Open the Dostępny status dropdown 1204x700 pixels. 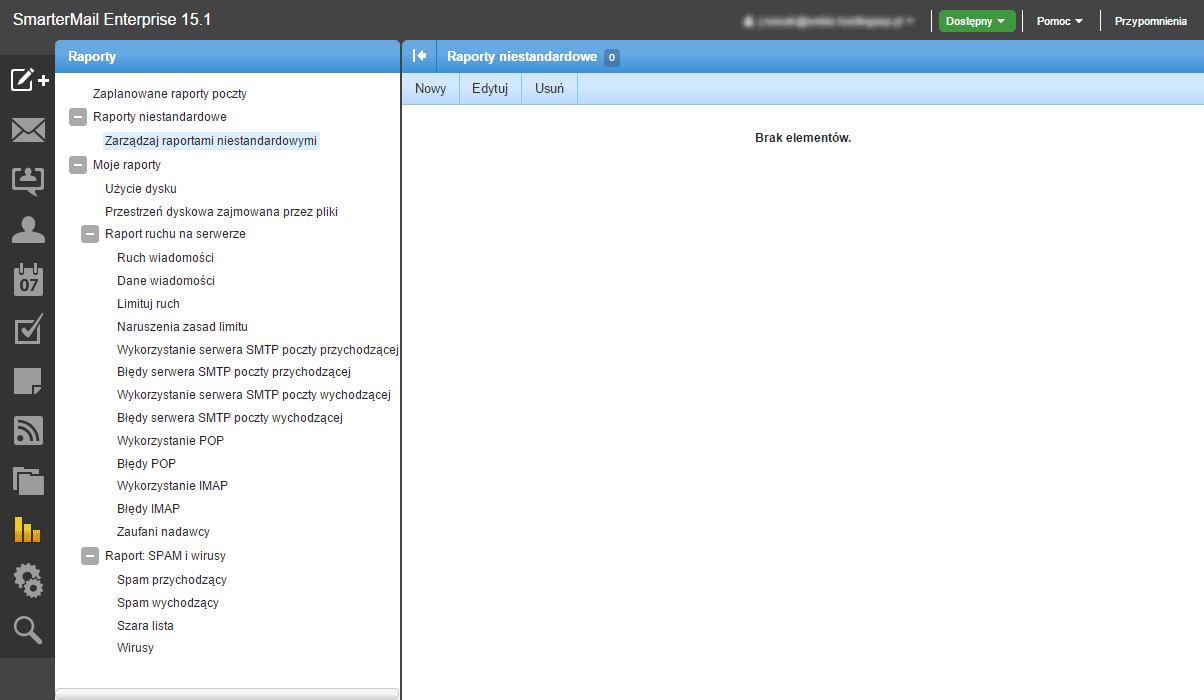tap(977, 21)
